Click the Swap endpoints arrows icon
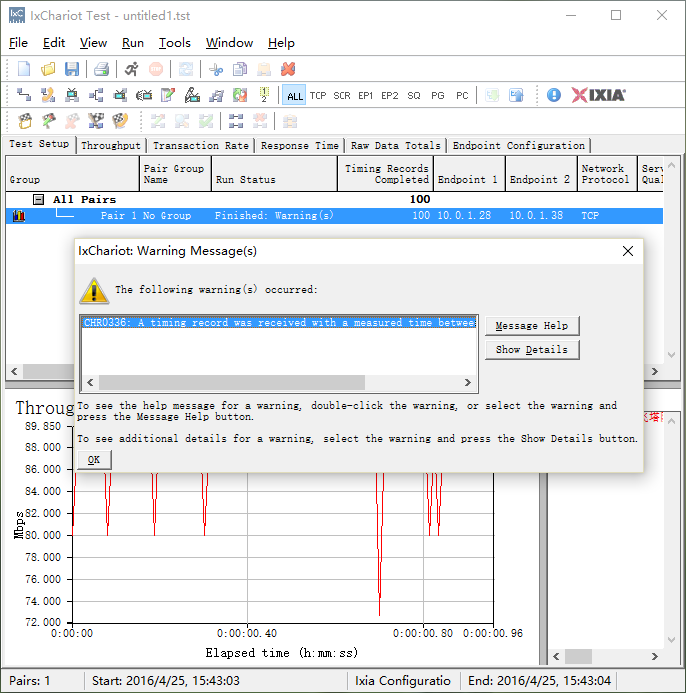686x693 pixels. [x=240, y=95]
